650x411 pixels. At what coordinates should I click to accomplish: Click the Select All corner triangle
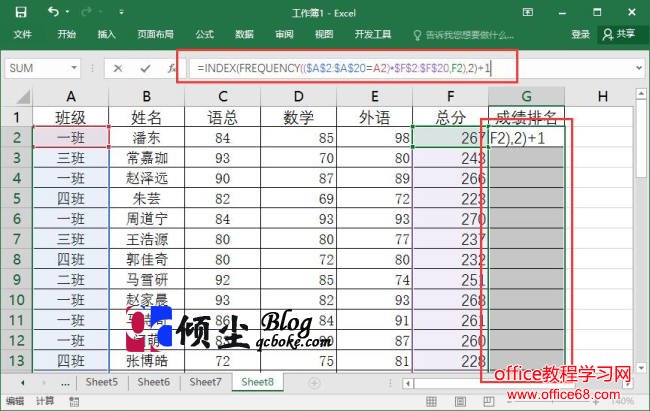[23, 97]
